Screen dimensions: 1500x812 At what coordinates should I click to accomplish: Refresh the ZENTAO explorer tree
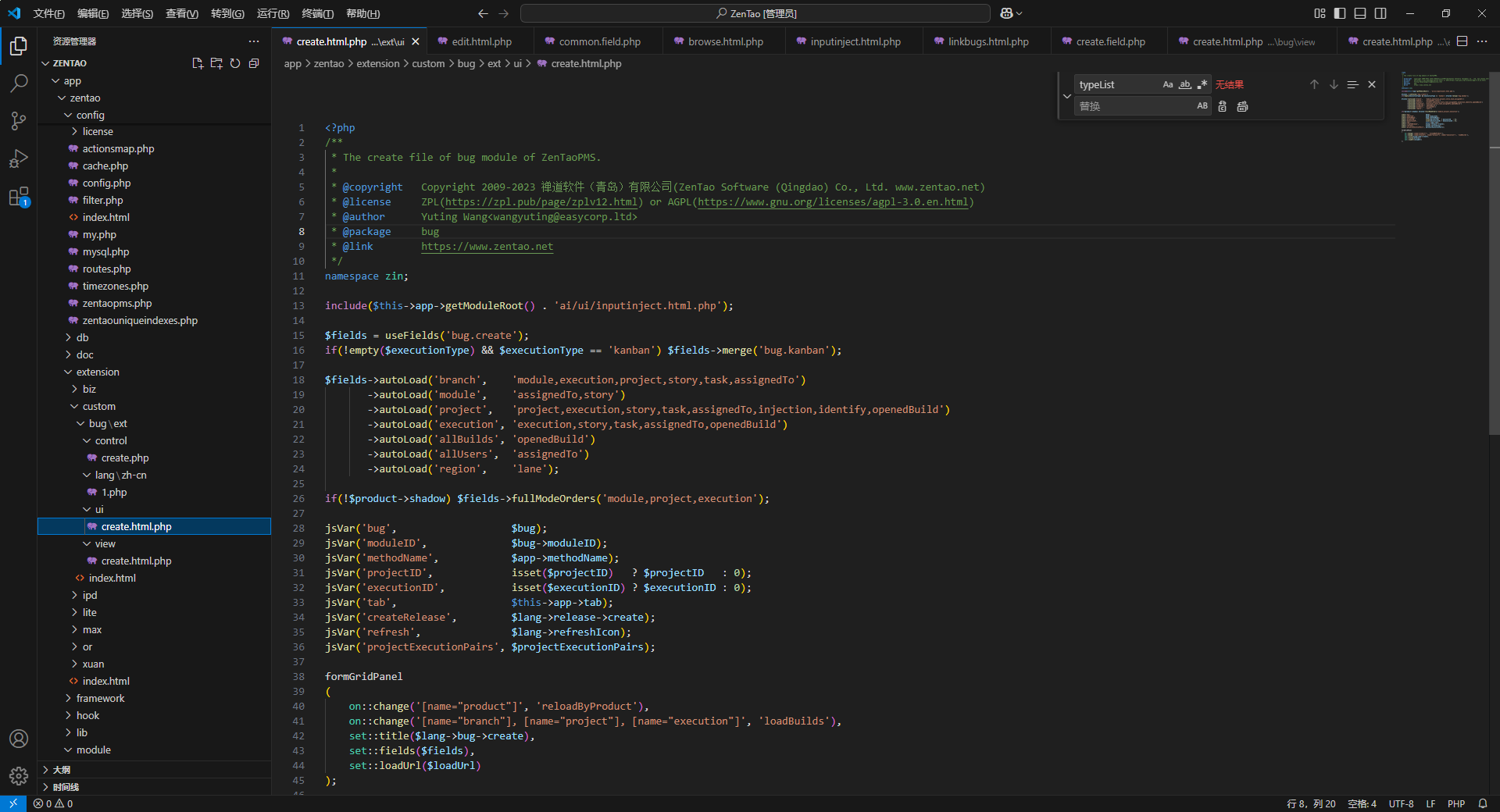click(x=235, y=63)
